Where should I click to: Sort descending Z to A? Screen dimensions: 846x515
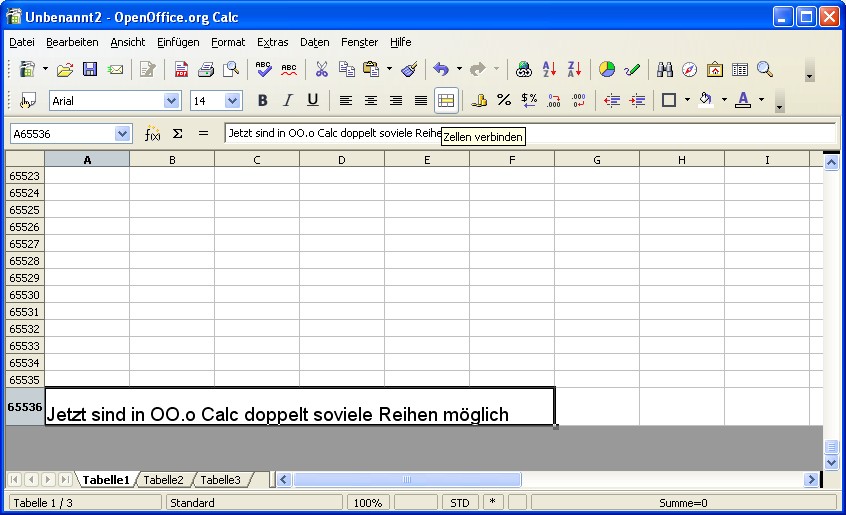pyautogui.click(x=574, y=70)
